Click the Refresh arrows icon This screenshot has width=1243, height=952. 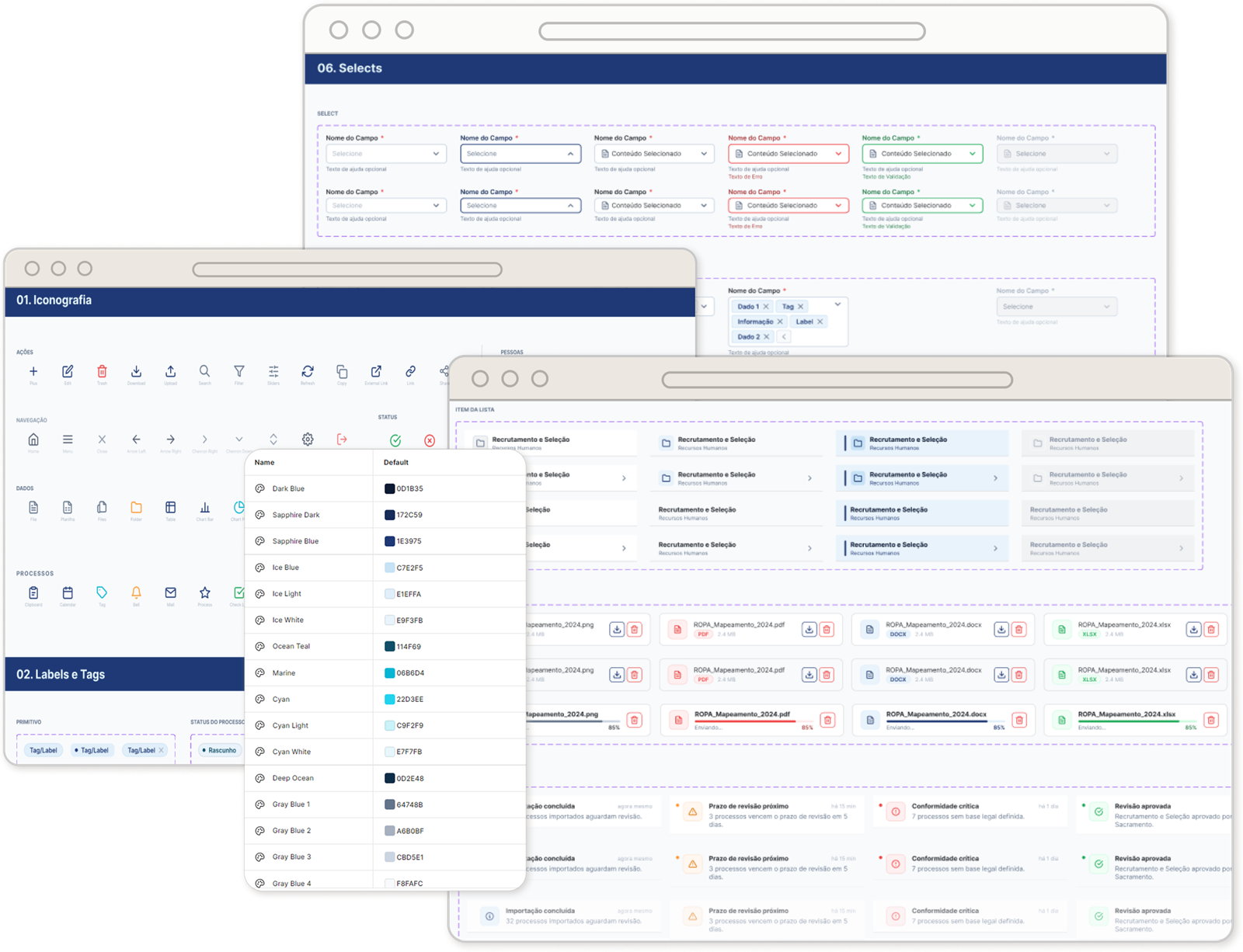click(x=308, y=371)
